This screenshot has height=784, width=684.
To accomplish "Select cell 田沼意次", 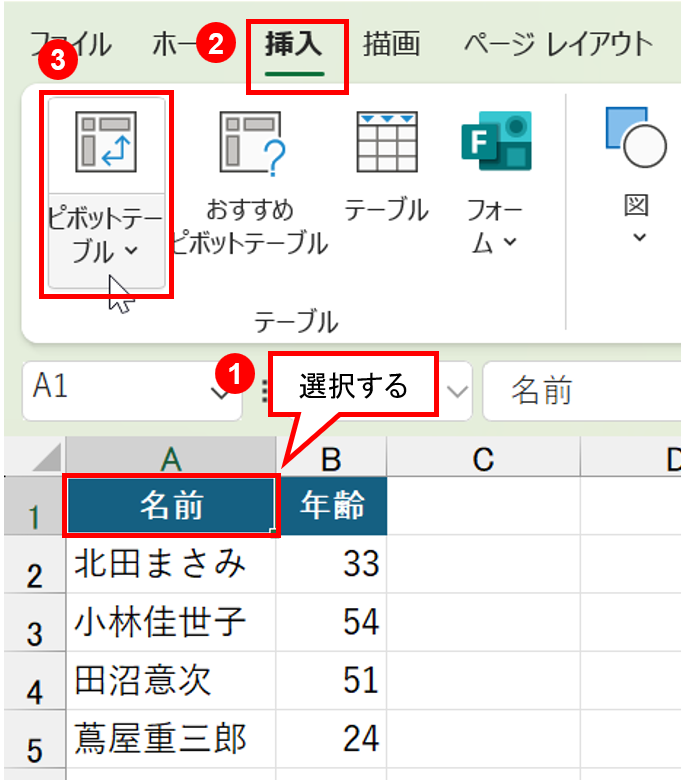I will click(171, 680).
